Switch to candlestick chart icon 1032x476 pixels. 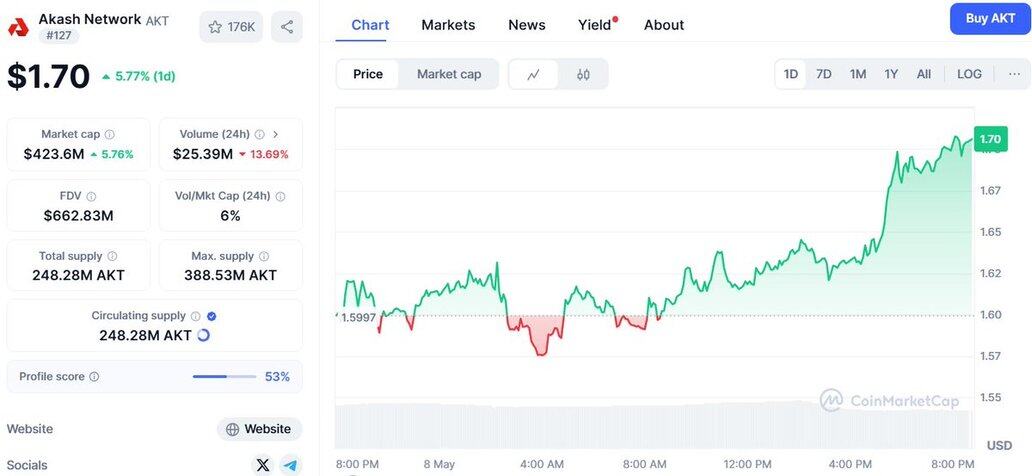click(583, 74)
